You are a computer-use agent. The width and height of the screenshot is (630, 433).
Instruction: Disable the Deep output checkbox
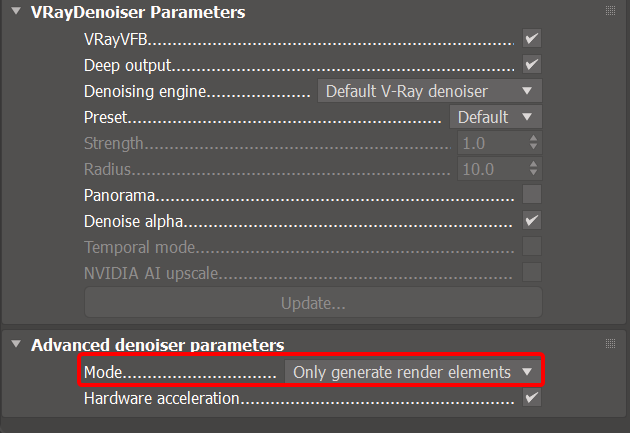(x=532, y=65)
